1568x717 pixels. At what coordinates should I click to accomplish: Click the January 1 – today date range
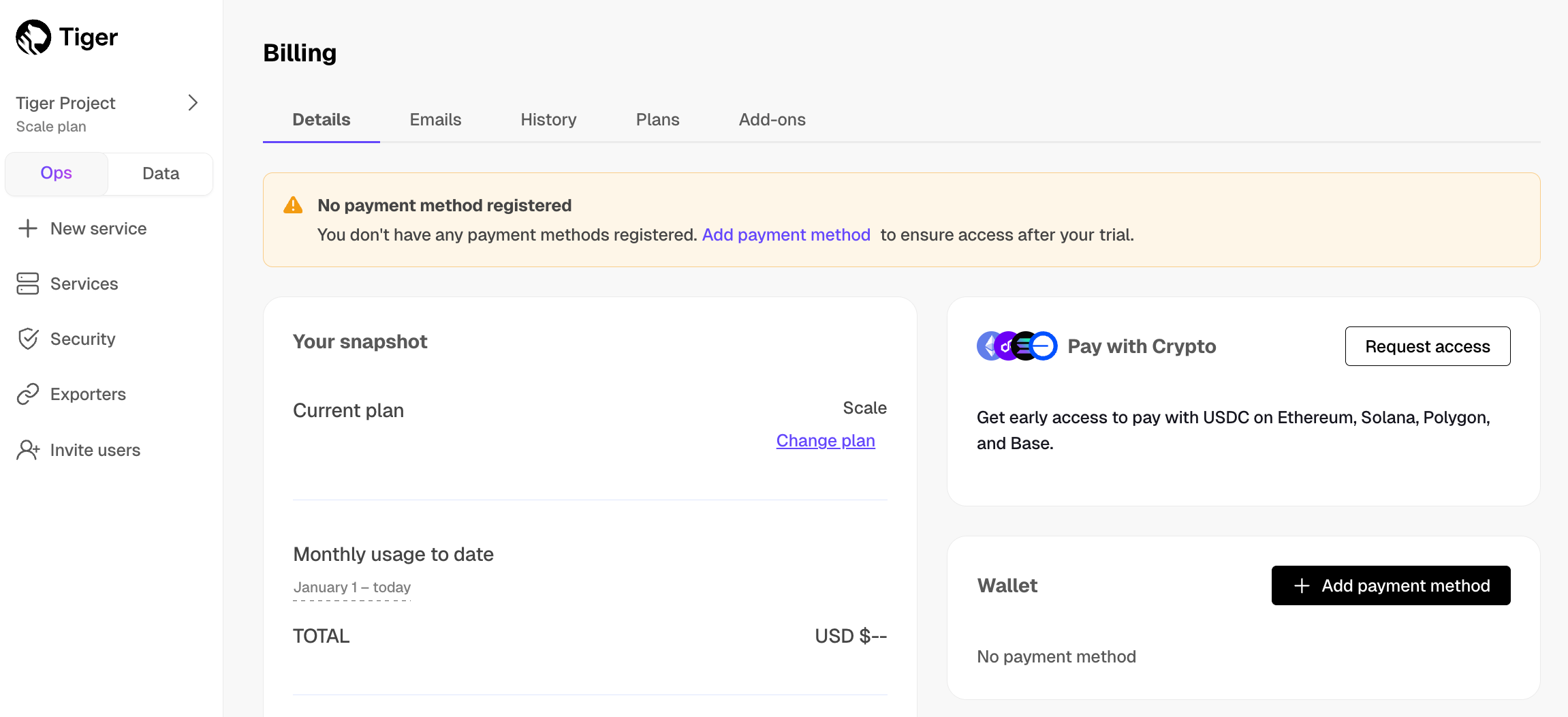[352, 587]
